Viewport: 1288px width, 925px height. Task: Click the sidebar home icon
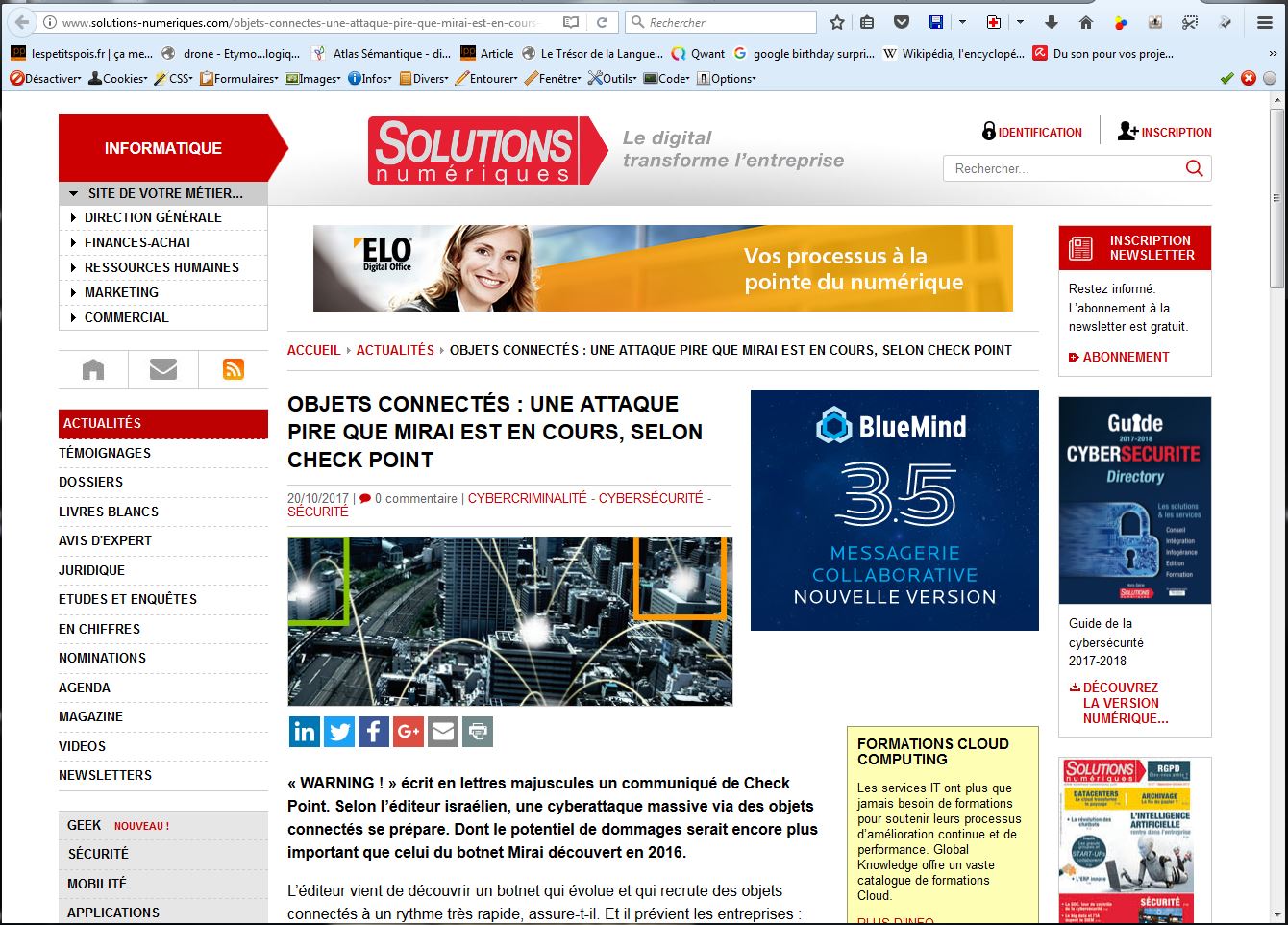pos(93,369)
